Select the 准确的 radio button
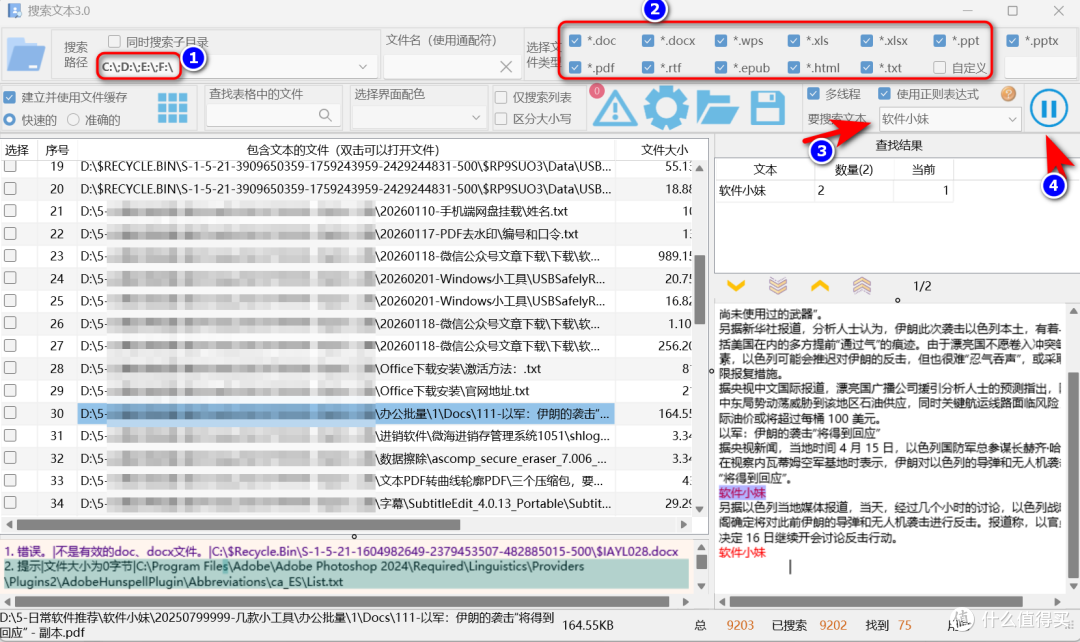Viewport: 1080px width, 642px height. [x=73, y=120]
